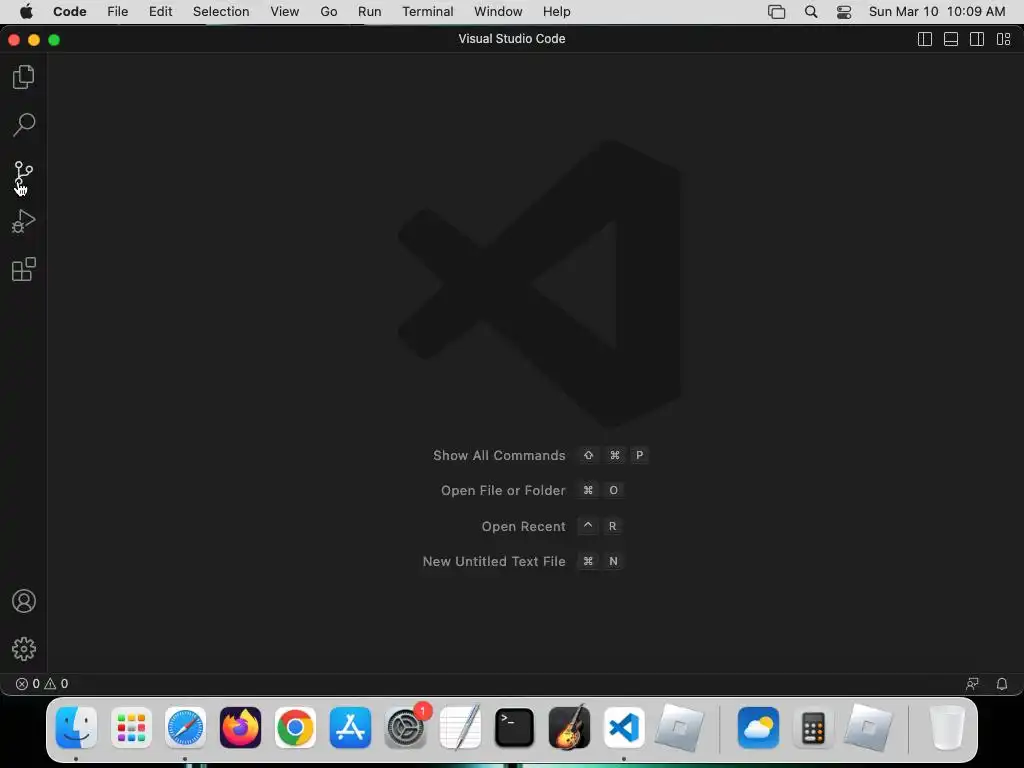Open the Apple menu
1024x768 pixels.
click(26, 12)
